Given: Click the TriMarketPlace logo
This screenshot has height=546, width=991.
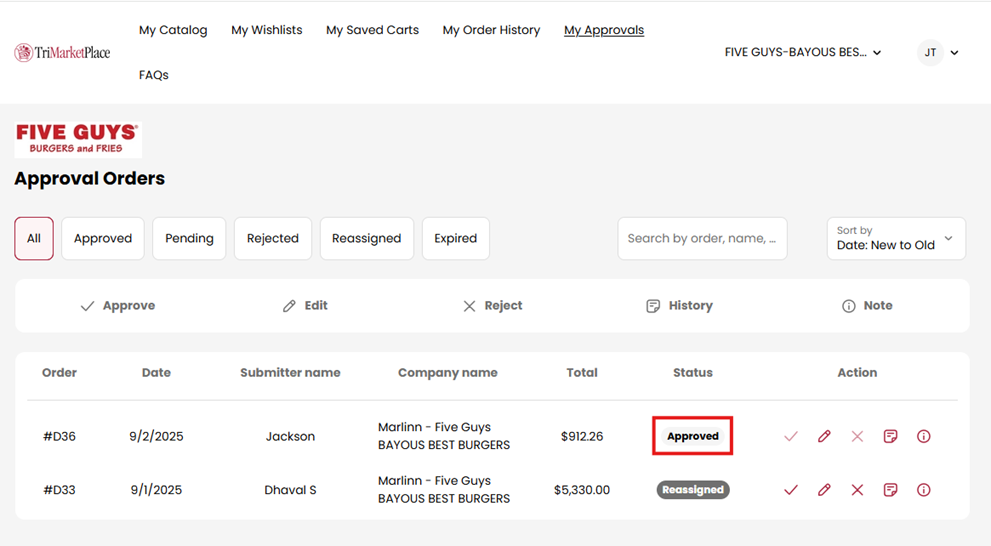Looking at the screenshot, I should [62, 53].
